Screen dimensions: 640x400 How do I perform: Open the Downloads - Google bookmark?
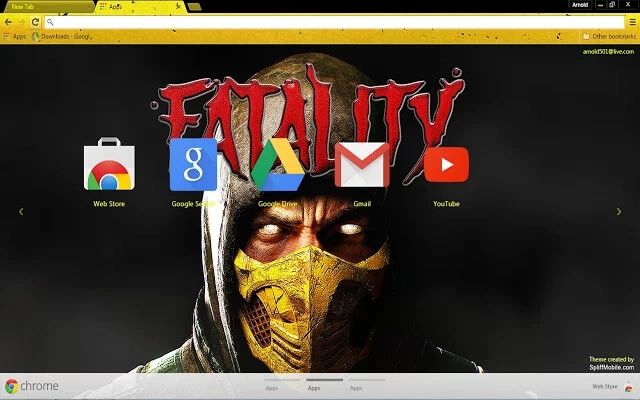[60, 36]
